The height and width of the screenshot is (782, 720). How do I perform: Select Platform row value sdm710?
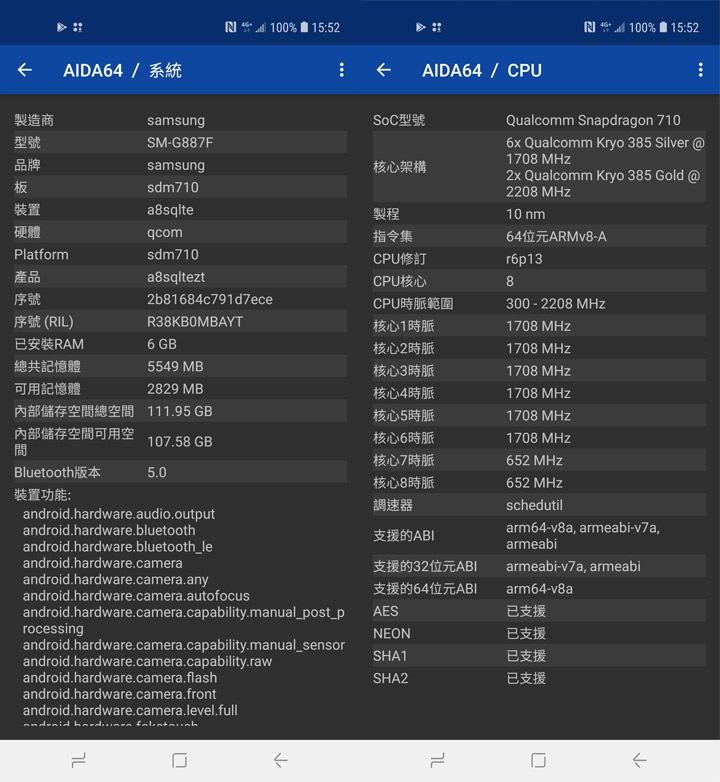coord(173,255)
